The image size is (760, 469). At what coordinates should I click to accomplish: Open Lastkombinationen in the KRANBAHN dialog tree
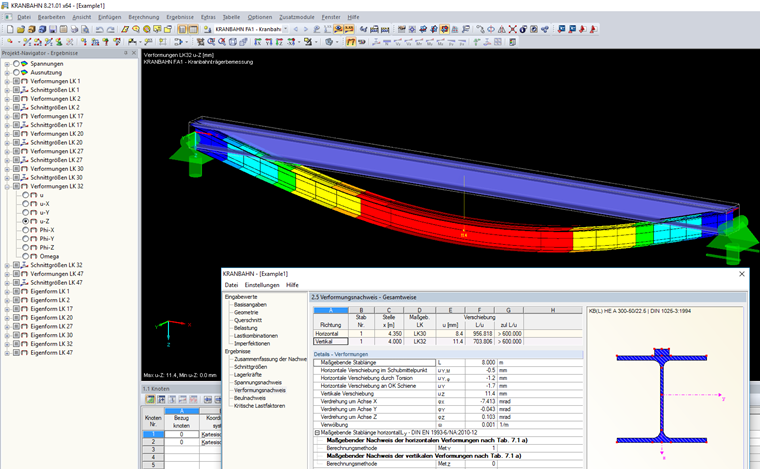[256, 336]
